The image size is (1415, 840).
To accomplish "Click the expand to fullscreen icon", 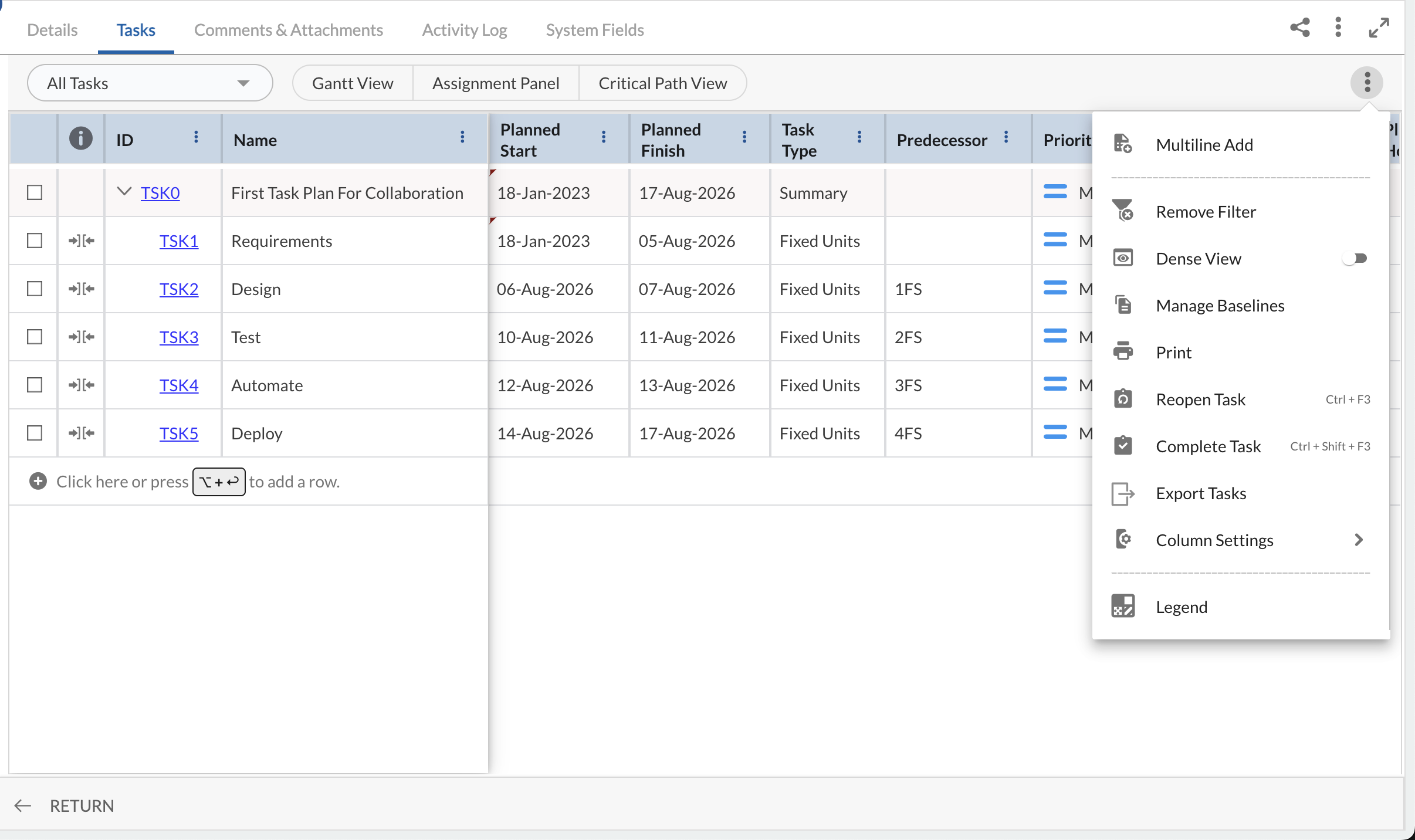I will (1379, 28).
